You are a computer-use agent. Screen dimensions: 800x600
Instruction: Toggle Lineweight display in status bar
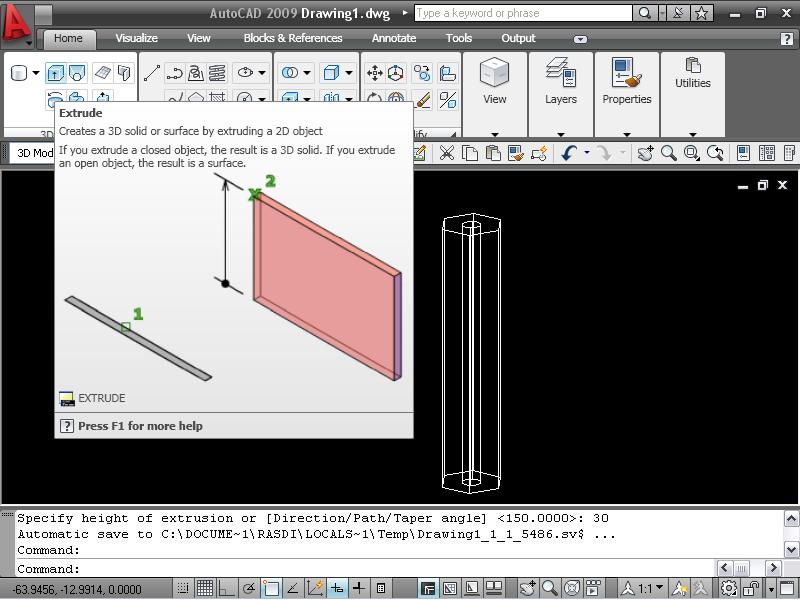pyautogui.click(x=359, y=588)
